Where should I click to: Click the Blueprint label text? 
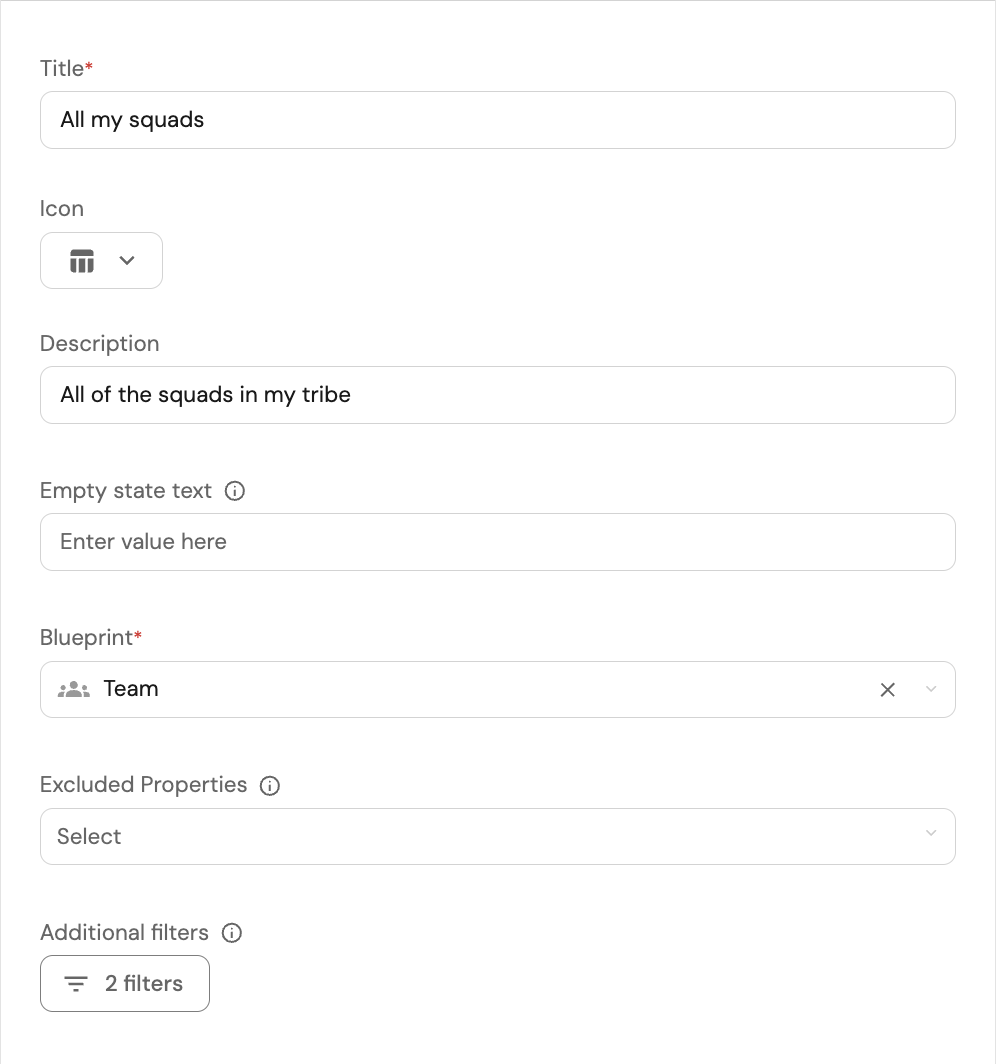[x=87, y=638]
